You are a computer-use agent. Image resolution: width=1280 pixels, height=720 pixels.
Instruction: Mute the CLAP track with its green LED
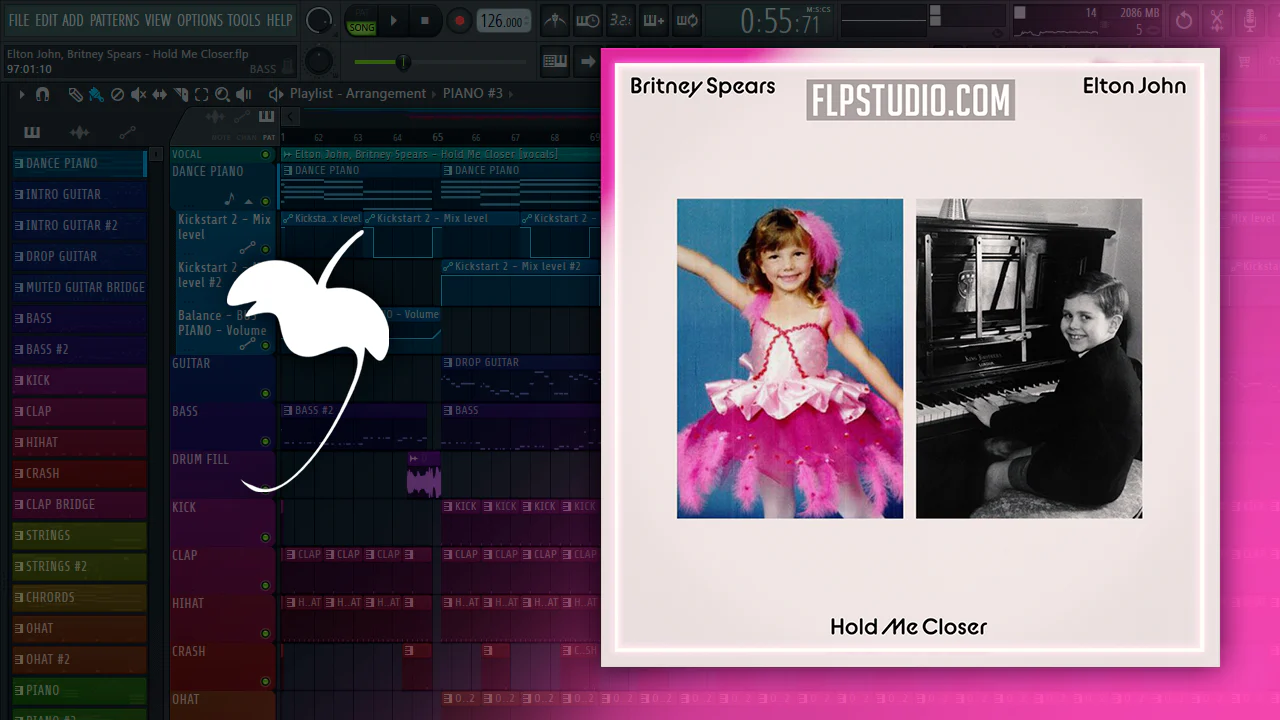coord(265,586)
